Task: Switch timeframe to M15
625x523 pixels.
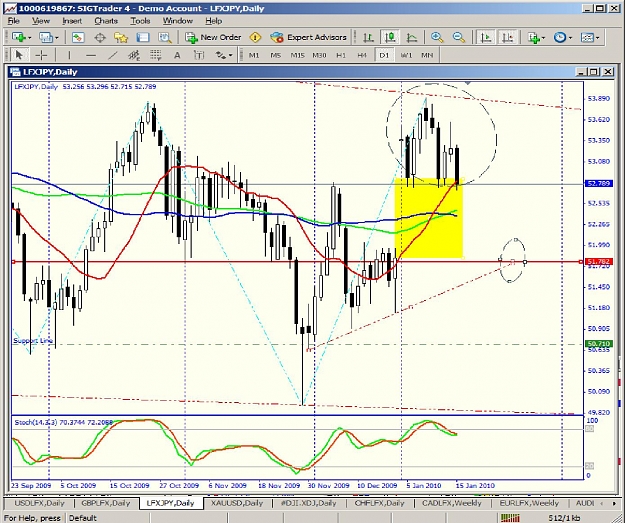Action: 297,55
